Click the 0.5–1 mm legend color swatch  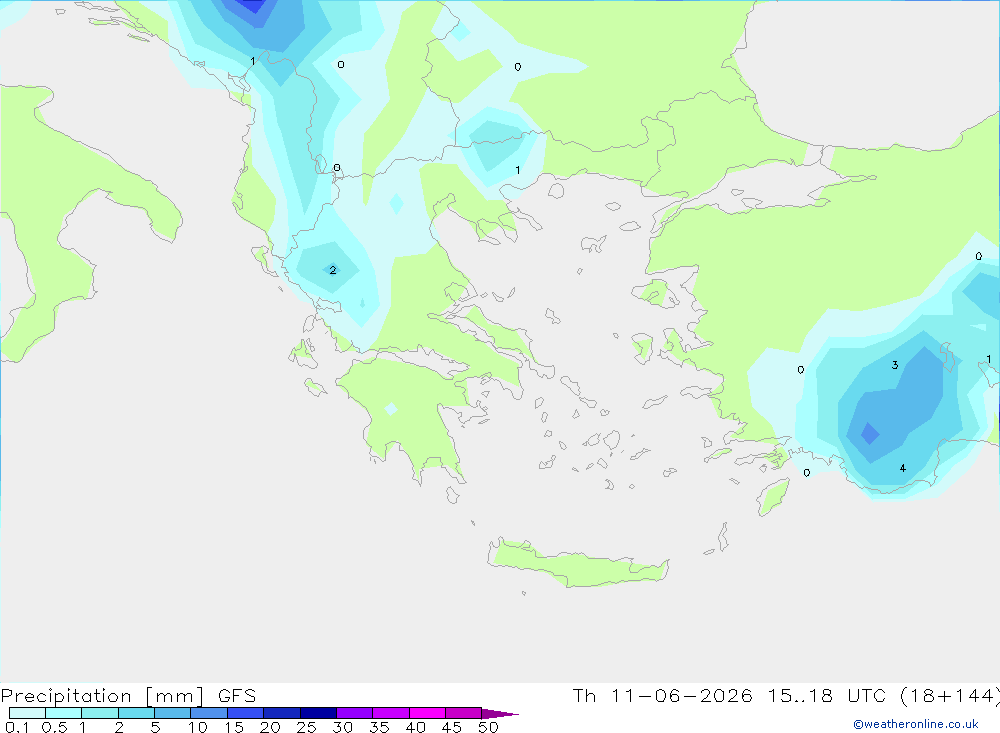[64, 713]
